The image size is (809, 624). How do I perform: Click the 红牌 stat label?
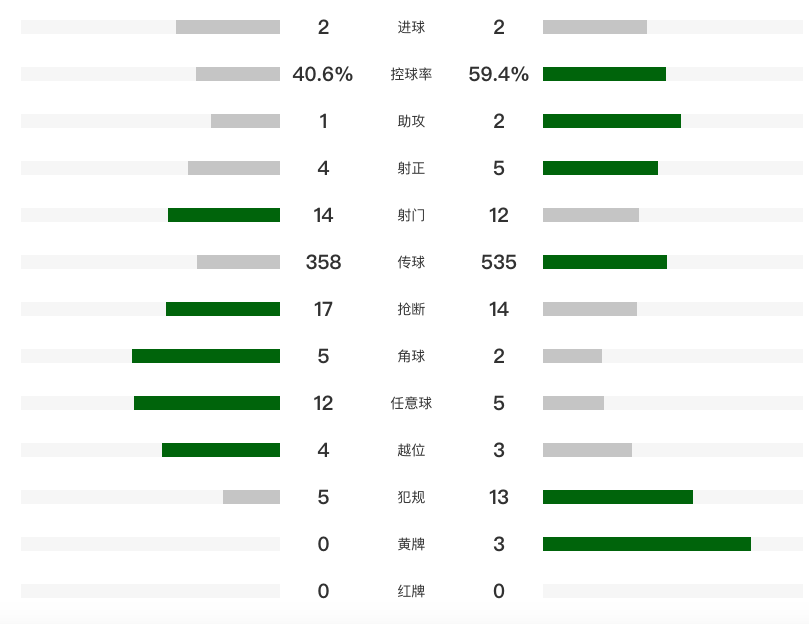pyautogui.click(x=410, y=591)
